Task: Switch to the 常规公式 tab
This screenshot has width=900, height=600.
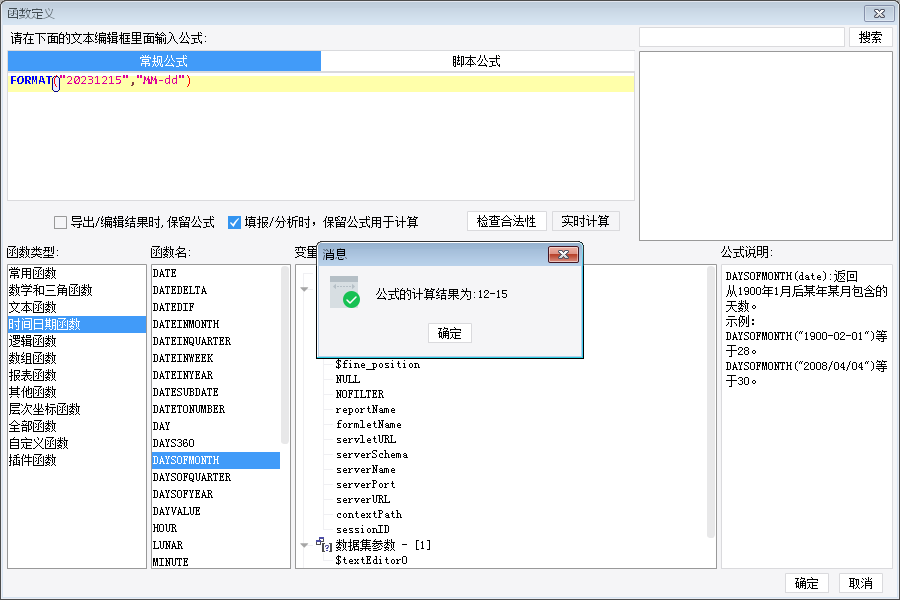Action: (x=164, y=61)
